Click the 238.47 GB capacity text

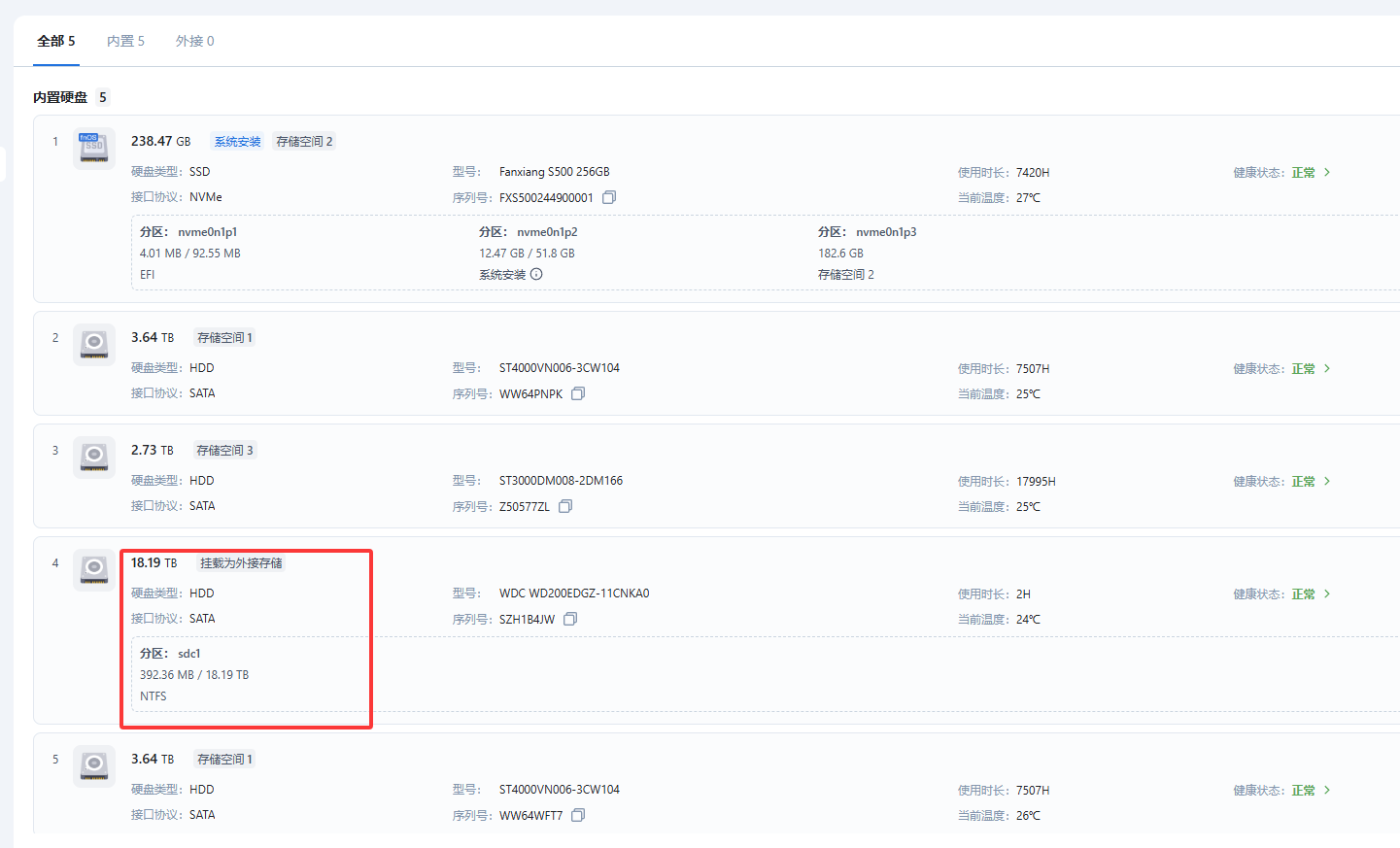tap(161, 142)
